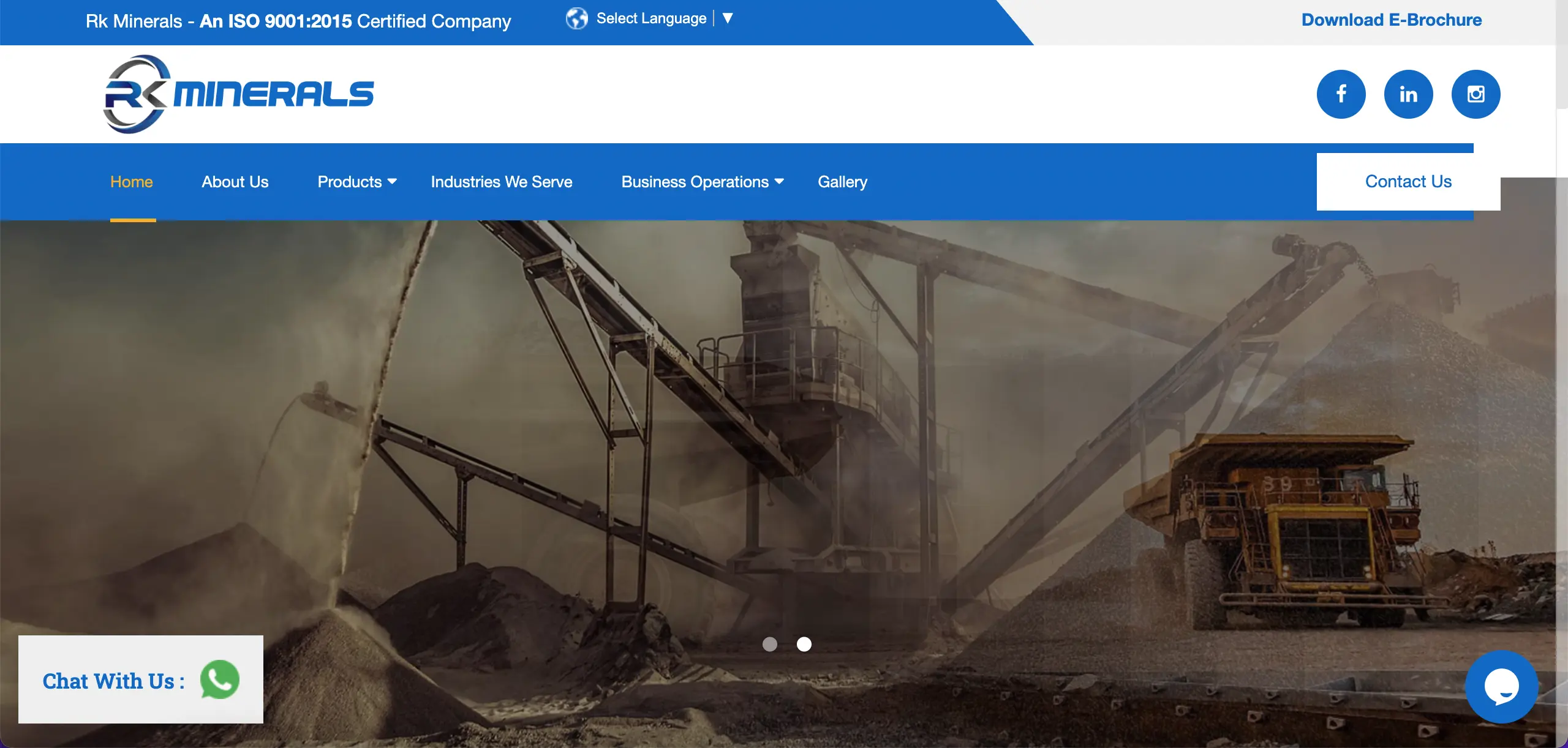Open the Instagram social icon

point(1476,94)
